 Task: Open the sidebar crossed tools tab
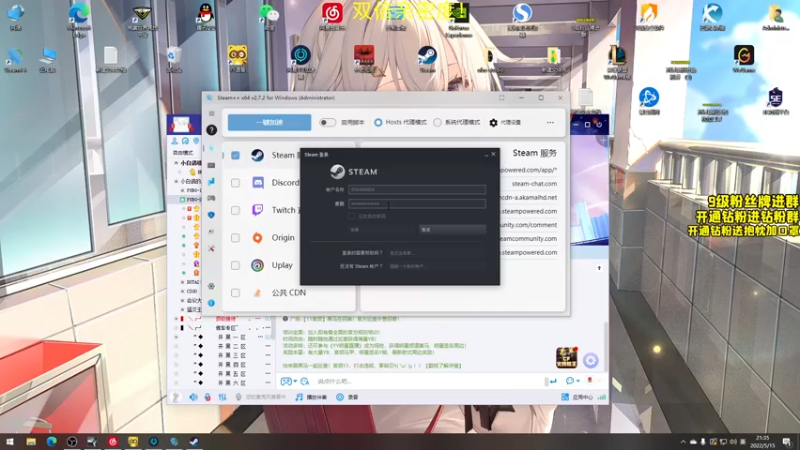pos(211,248)
